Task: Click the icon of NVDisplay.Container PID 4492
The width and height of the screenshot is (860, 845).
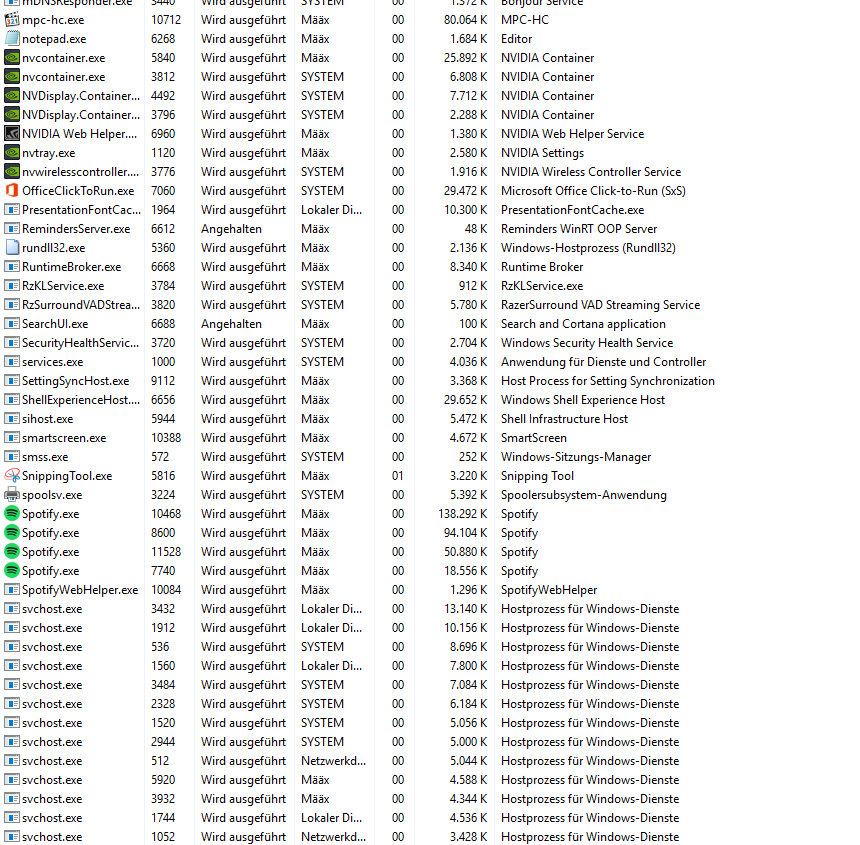Action: coord(12,96)
